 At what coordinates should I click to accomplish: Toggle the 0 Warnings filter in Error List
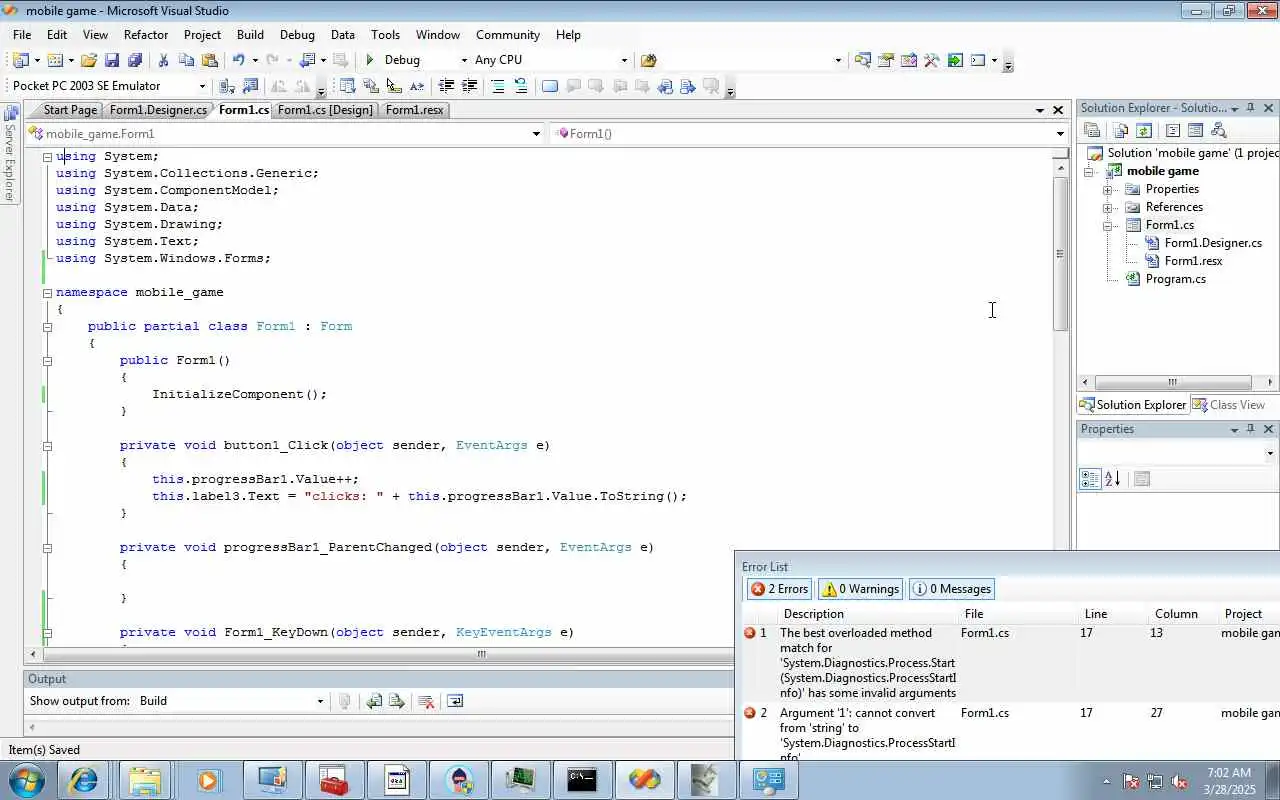(x=860, y=589)
